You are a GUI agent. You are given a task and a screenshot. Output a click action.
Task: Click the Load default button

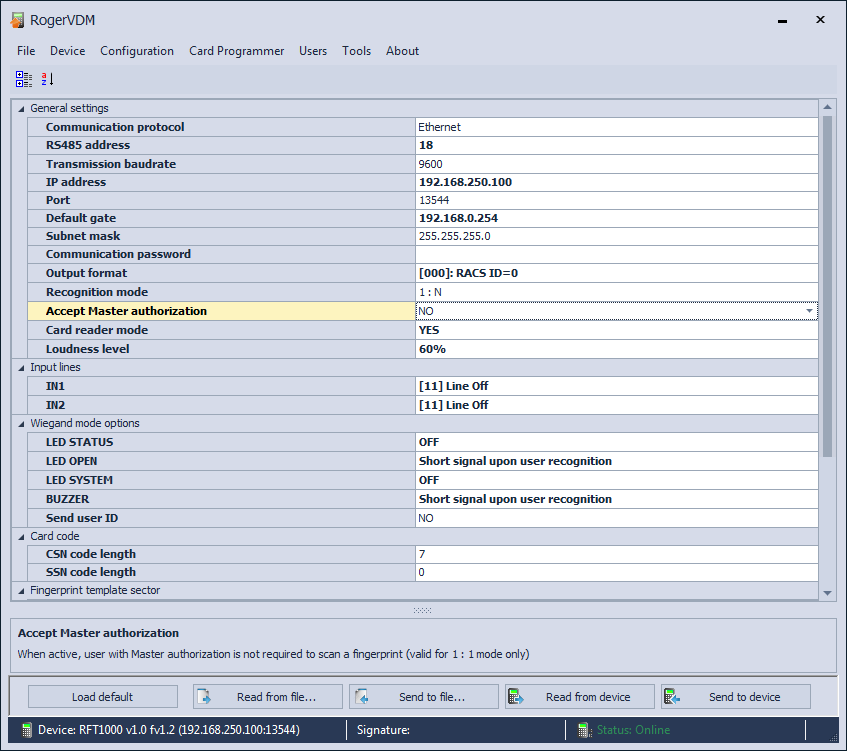click(x=103, y=697)
